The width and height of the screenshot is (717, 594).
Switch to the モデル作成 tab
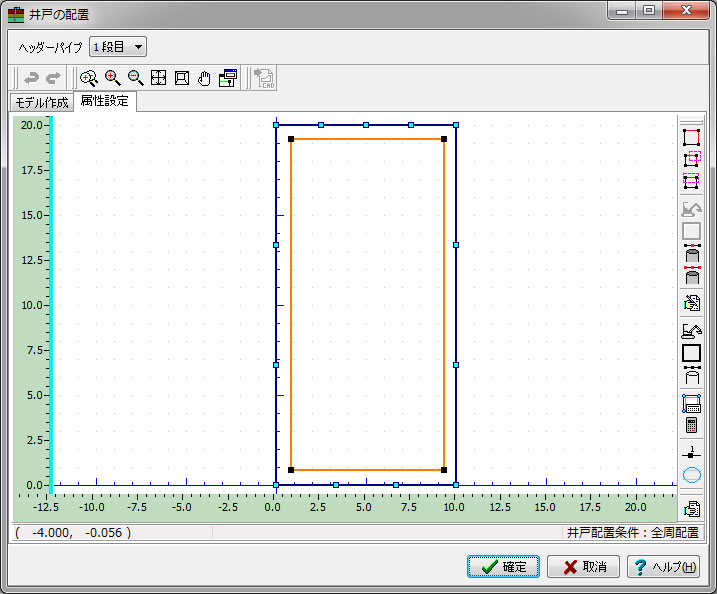pos(42,102)
